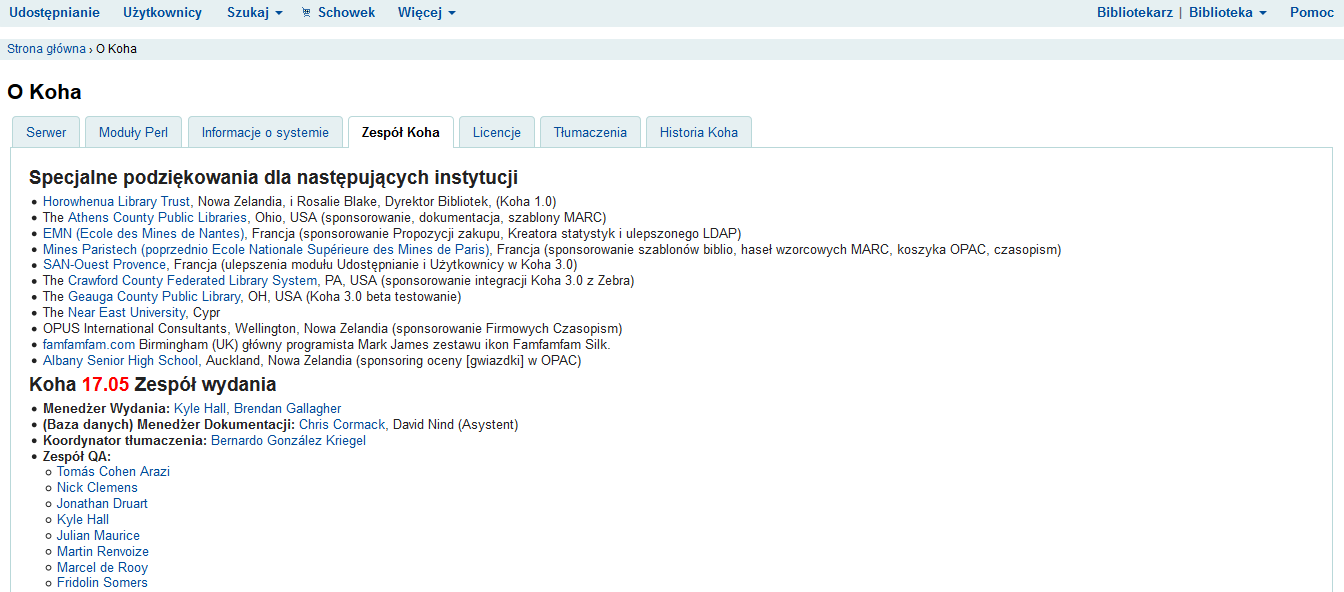Image resolution: width=1344 pixels, height=592 pixels.
Task: Open Chris Cormack's profile link
Action: (342, 425)
